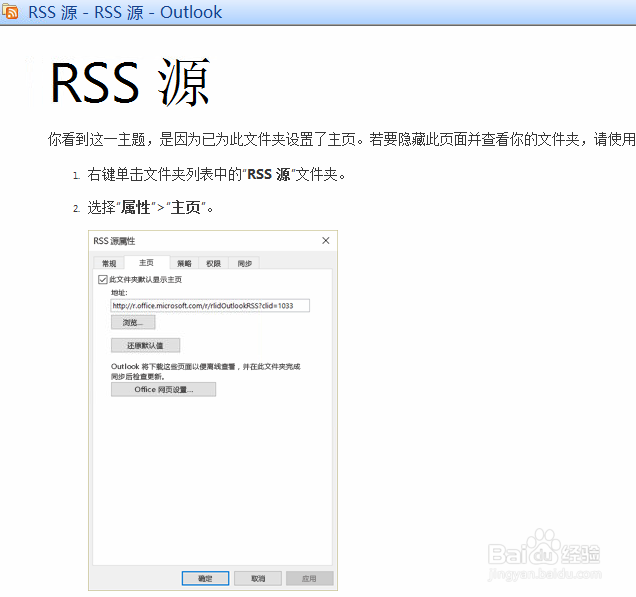The image size is (636, 597).
Task: Click step 1 text "右键单击文件夹列表中的"
Action: click(165, 174)
